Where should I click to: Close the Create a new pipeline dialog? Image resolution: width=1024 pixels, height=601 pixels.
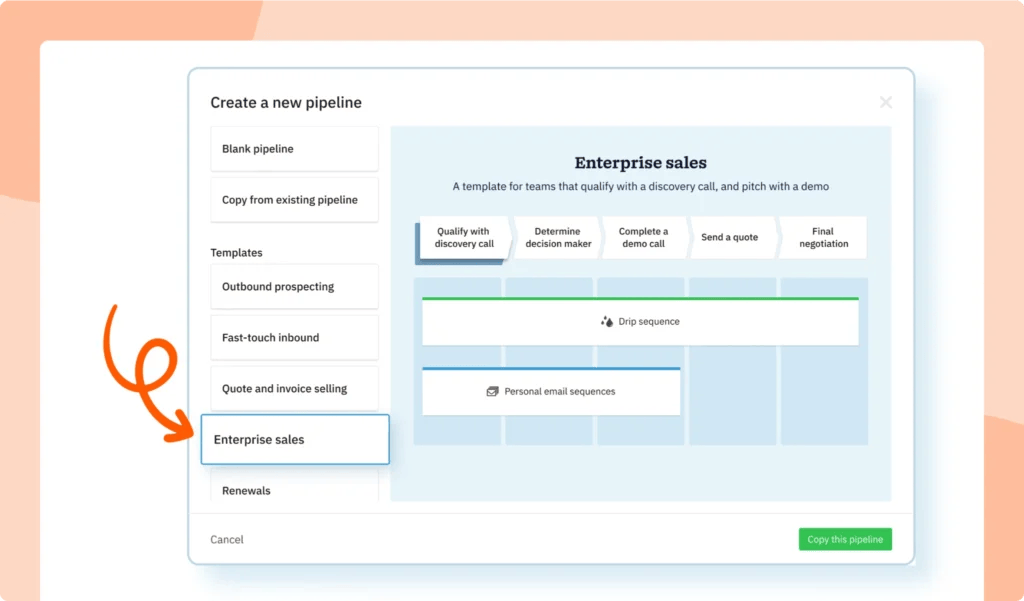pyautogui.click(x=885, y=101)
